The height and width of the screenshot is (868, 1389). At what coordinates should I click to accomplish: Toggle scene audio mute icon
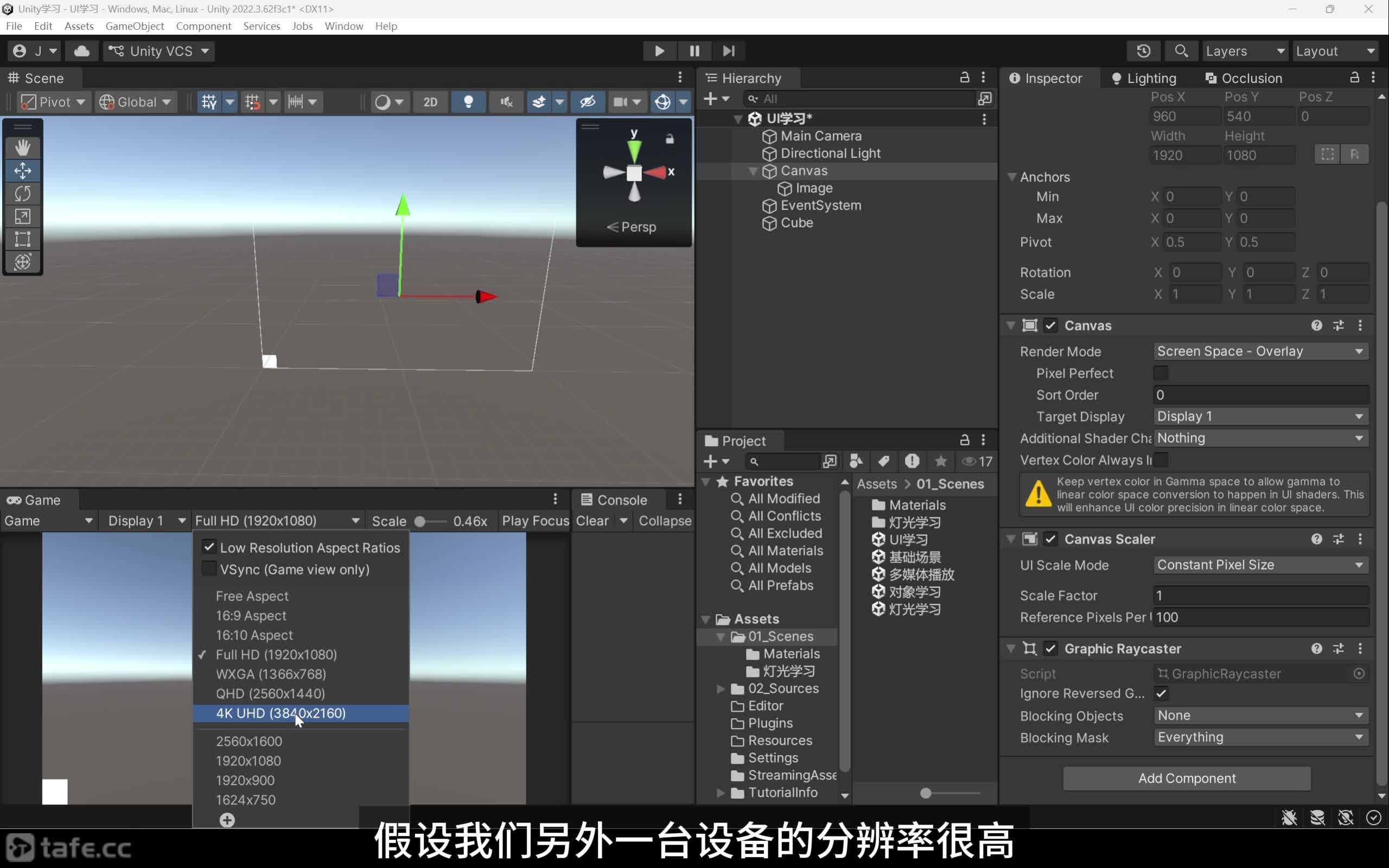(506, 102)
